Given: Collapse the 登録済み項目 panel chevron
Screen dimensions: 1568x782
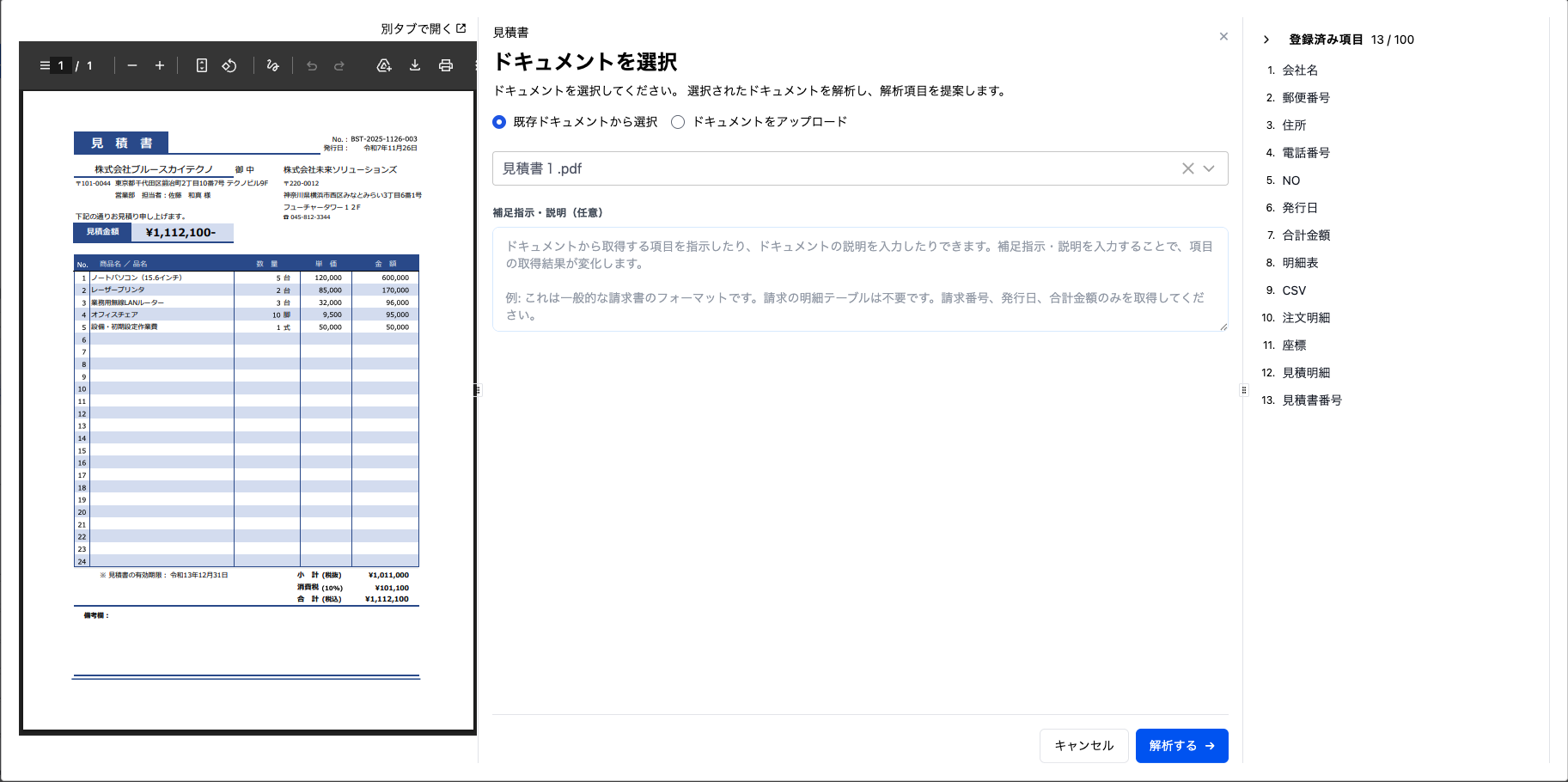Looking at the screenshot, I should click(x=1266, y=40).
